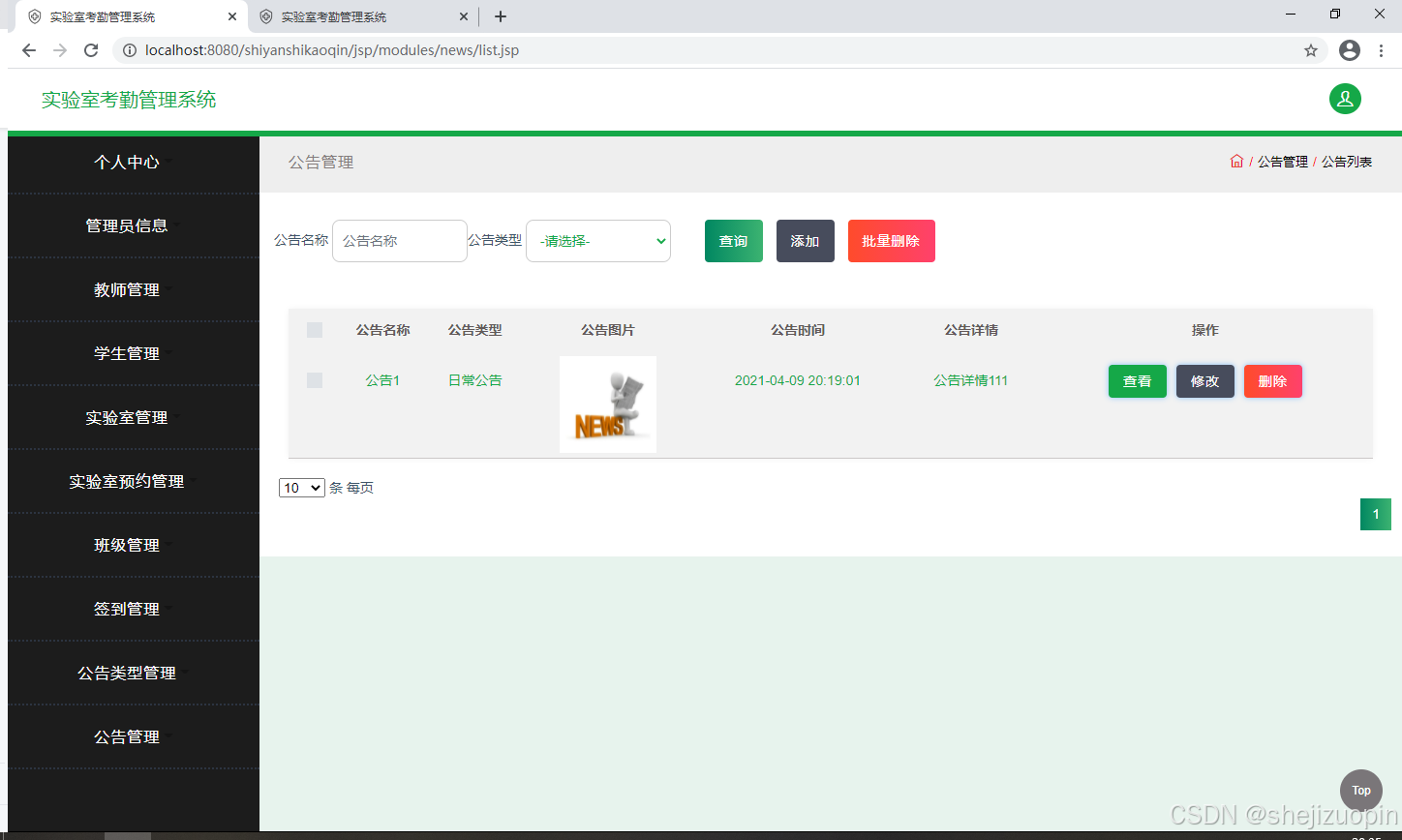Screen dimensions: 1402x840
Task: Open 签到管理 in the sidebar
Action: [127, 609]
